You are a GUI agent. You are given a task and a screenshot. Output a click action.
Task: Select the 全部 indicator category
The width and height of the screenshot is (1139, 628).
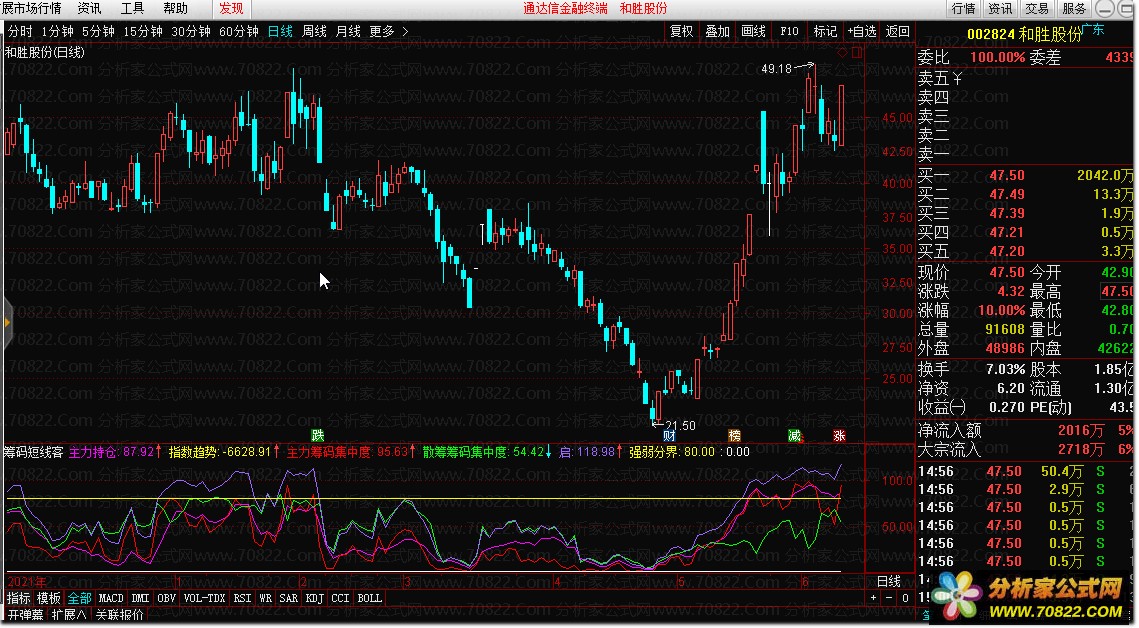coord(79,598)
